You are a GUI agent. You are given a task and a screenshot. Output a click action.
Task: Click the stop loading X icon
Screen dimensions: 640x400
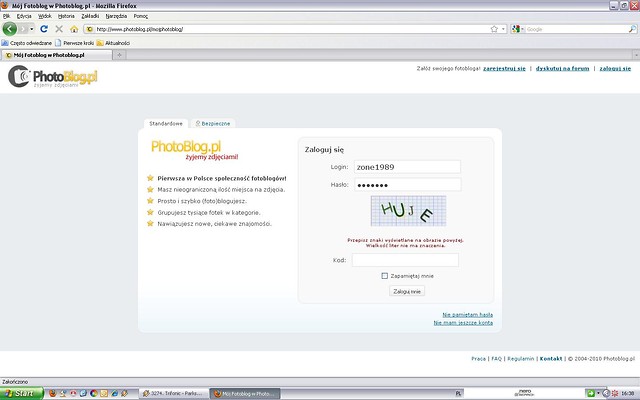coord(59,29)
